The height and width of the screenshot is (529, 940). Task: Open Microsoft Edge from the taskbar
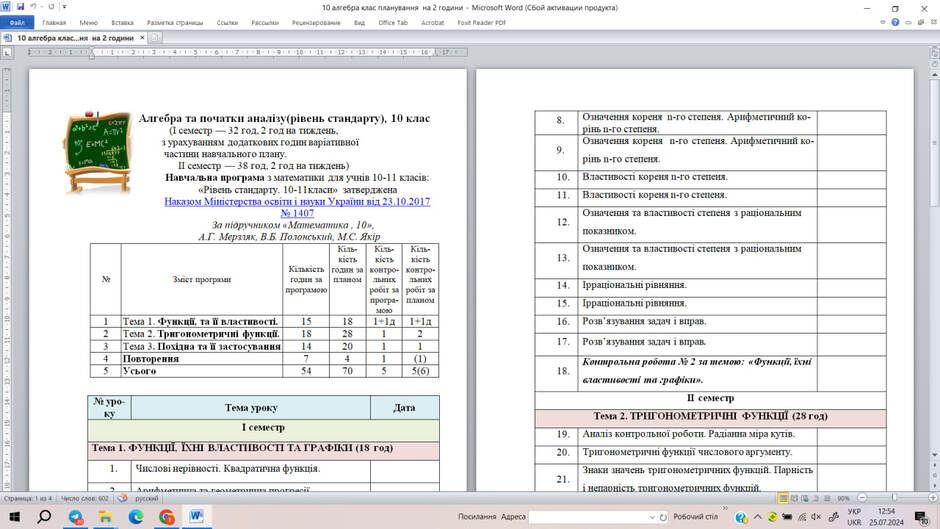coord(136,516)
